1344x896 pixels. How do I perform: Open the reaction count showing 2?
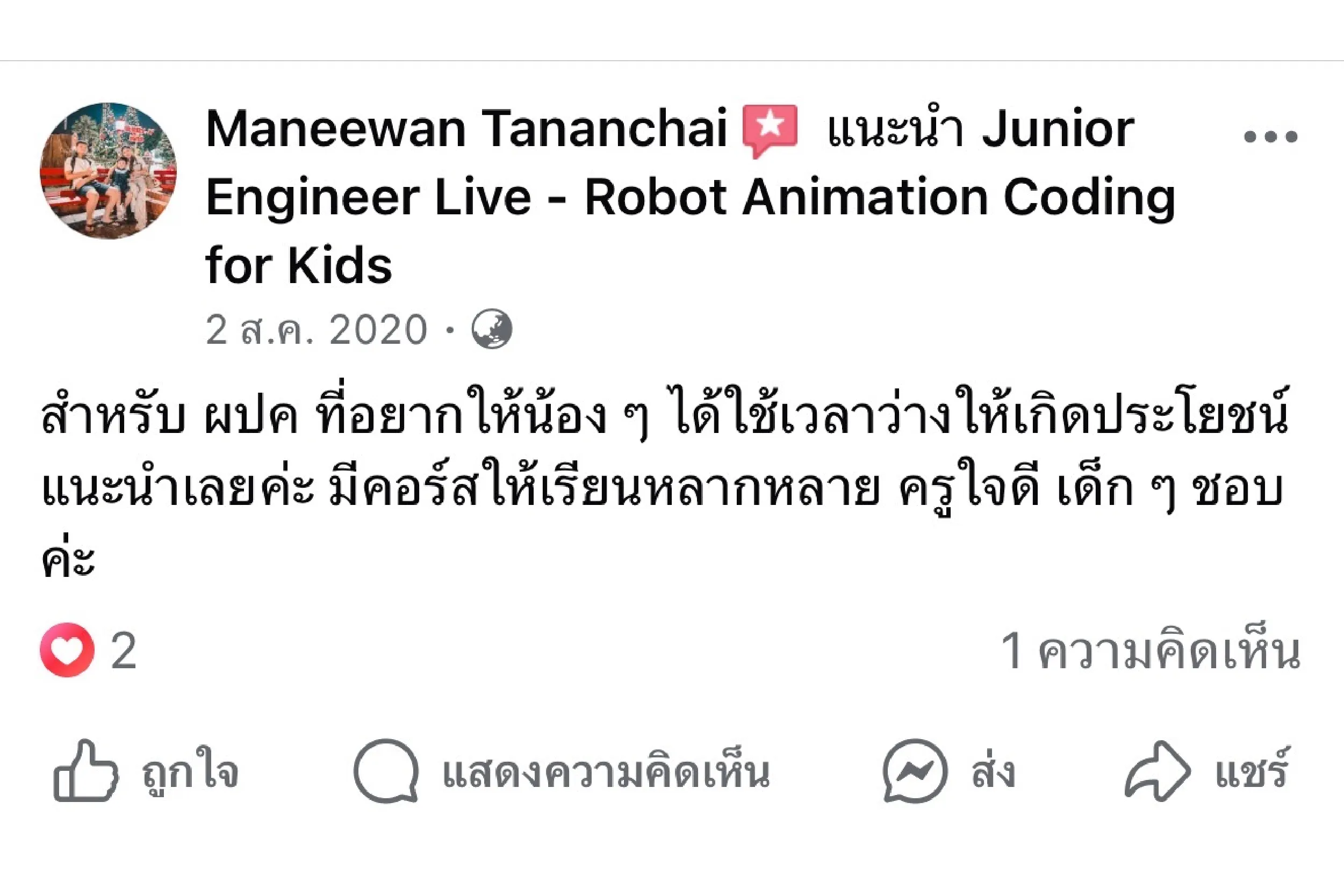(124, 651)
